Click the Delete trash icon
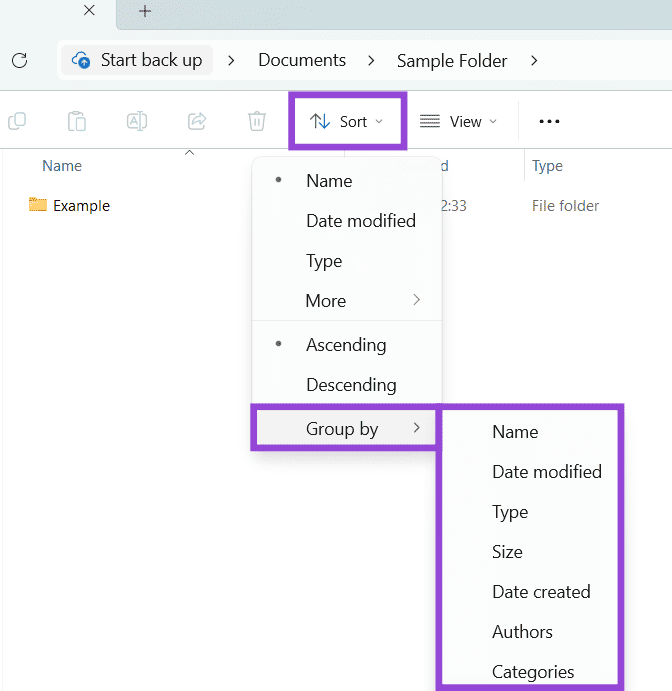Image resolution: width=672 pixels, height=691 pixels. point(257,121)
